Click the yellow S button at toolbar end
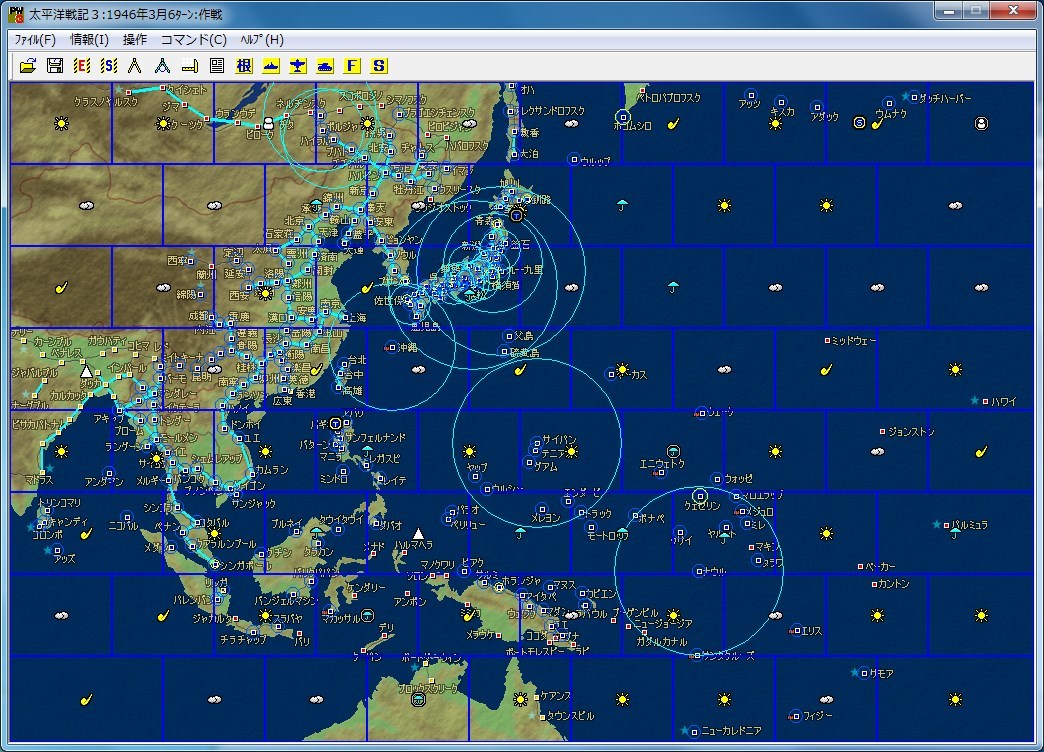The height and width of the screenshot is (752, 1044). (379, 66)
